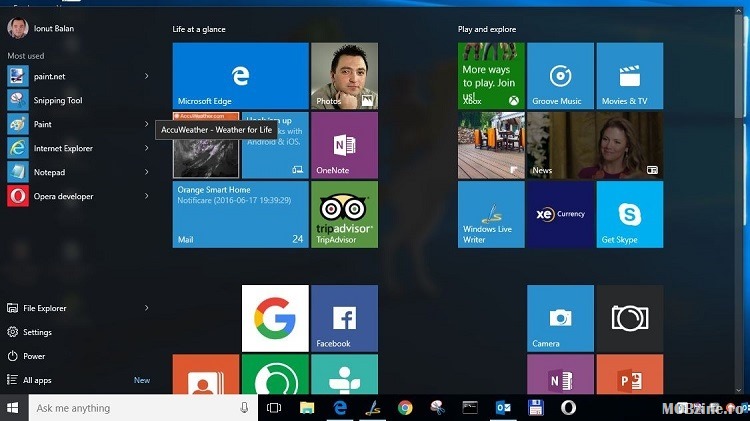The image size is (750, 421).
Task: Open Edge from the taskbar
Action: click(340, 408)
